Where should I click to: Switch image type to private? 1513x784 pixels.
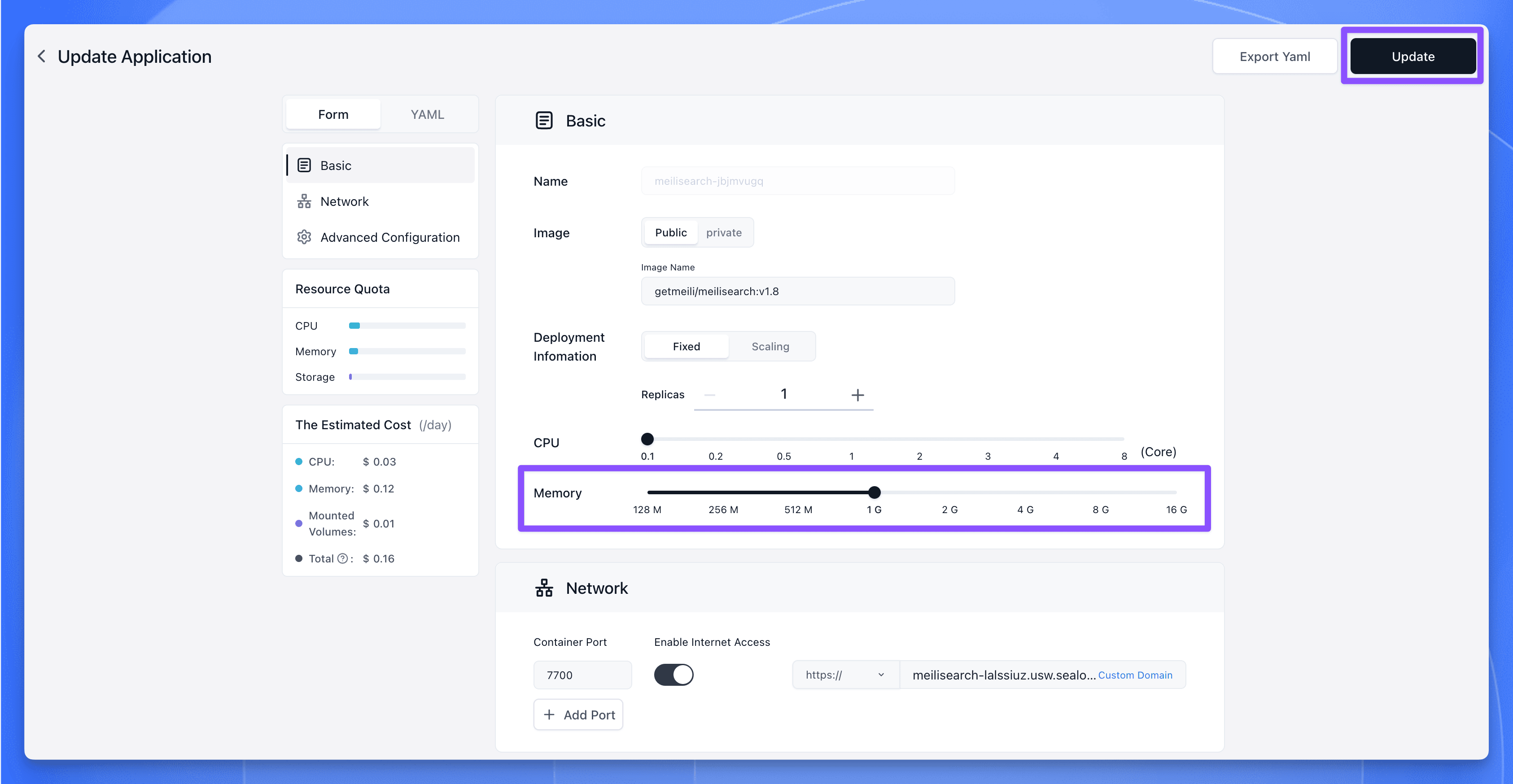pos(724,232)
